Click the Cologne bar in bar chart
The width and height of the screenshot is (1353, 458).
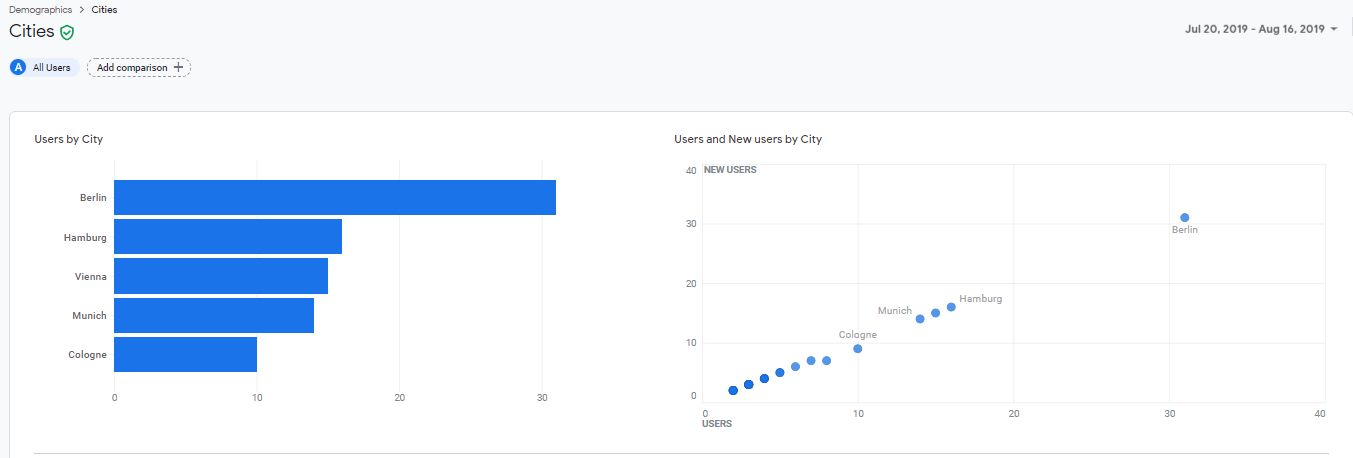pos(185,354)
